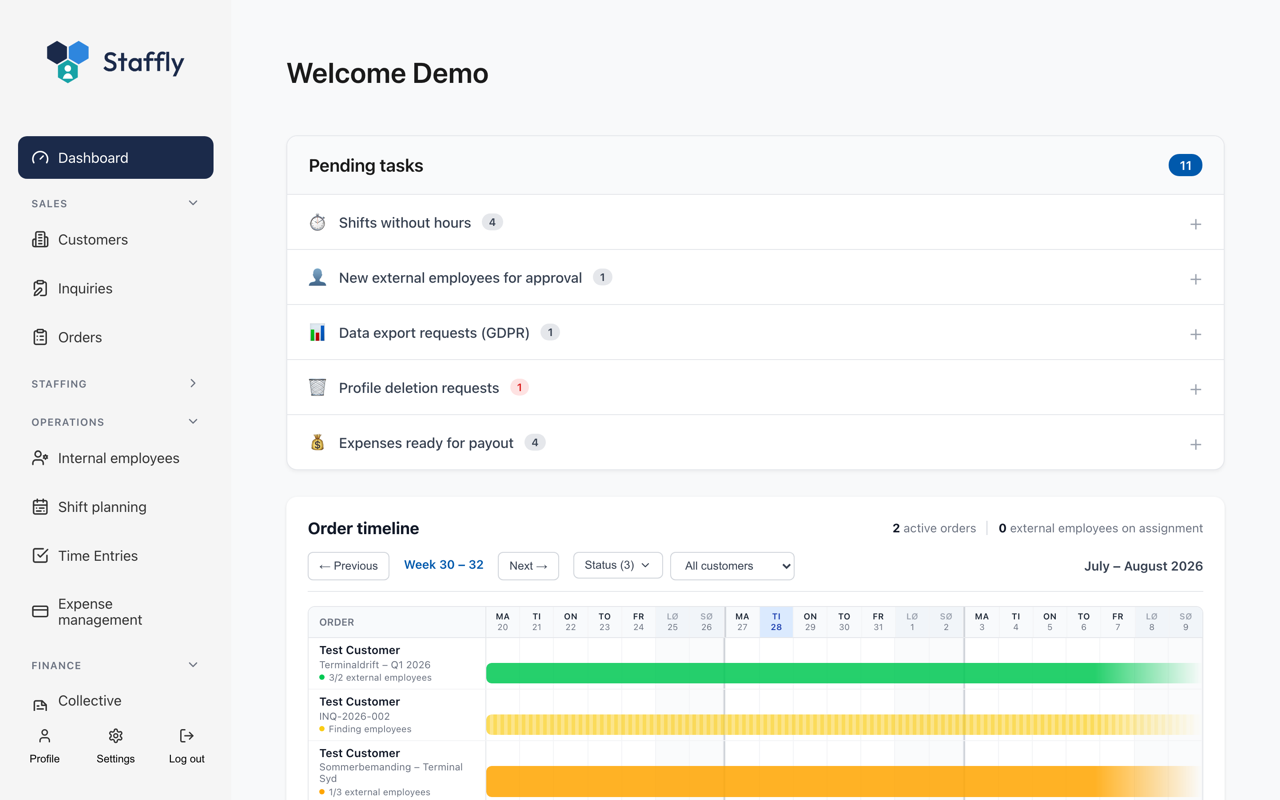Image resolution: width=1280 pixels, height=800 pixels.
Task: Click the INQ-2026-002 order text
Action: [x=355, y=716]
